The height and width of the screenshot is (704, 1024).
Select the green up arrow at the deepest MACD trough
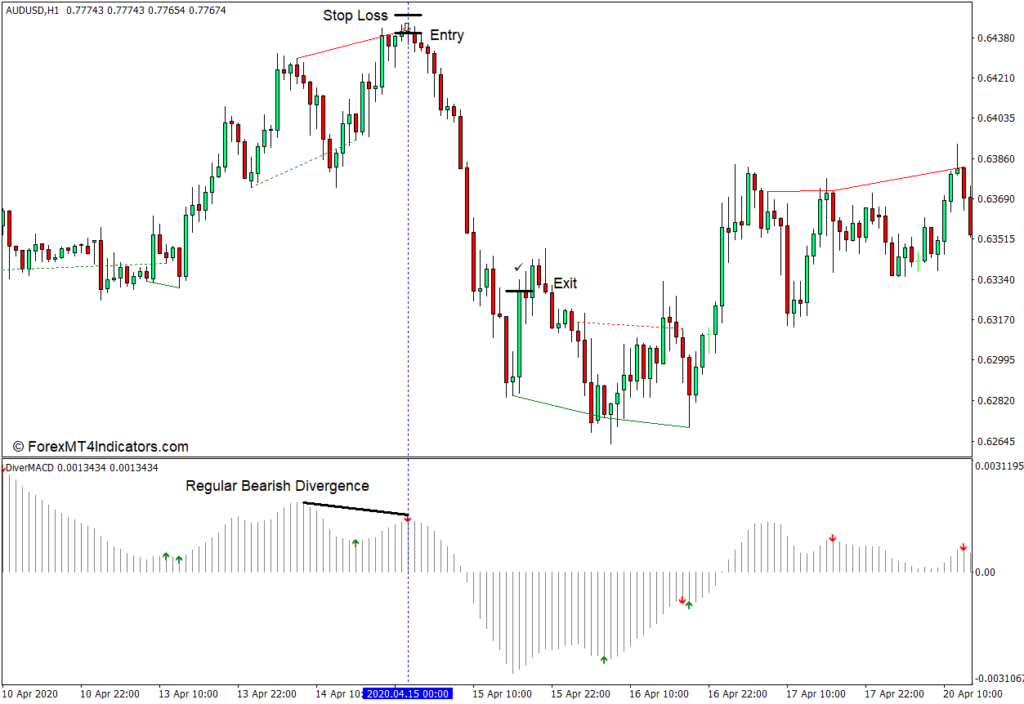604,659
